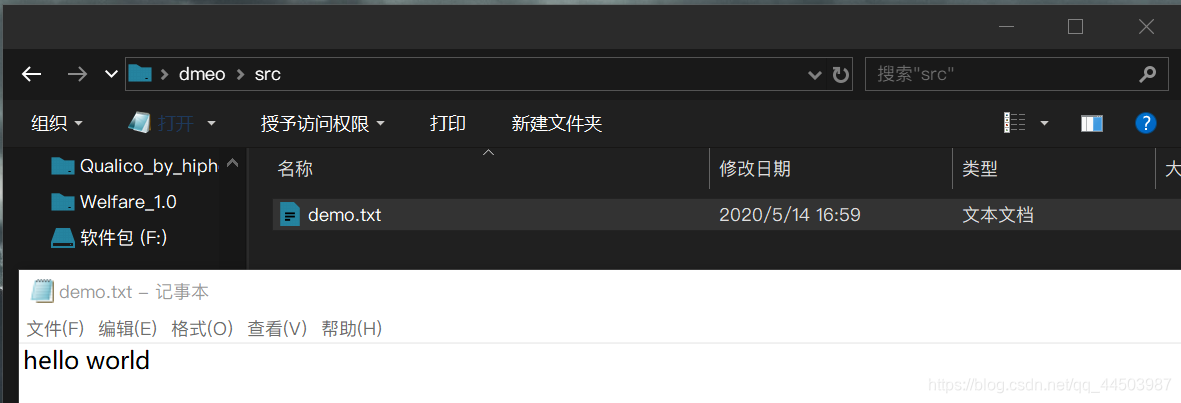
Task: Click the 打印 button
Action: click(448, 124)
